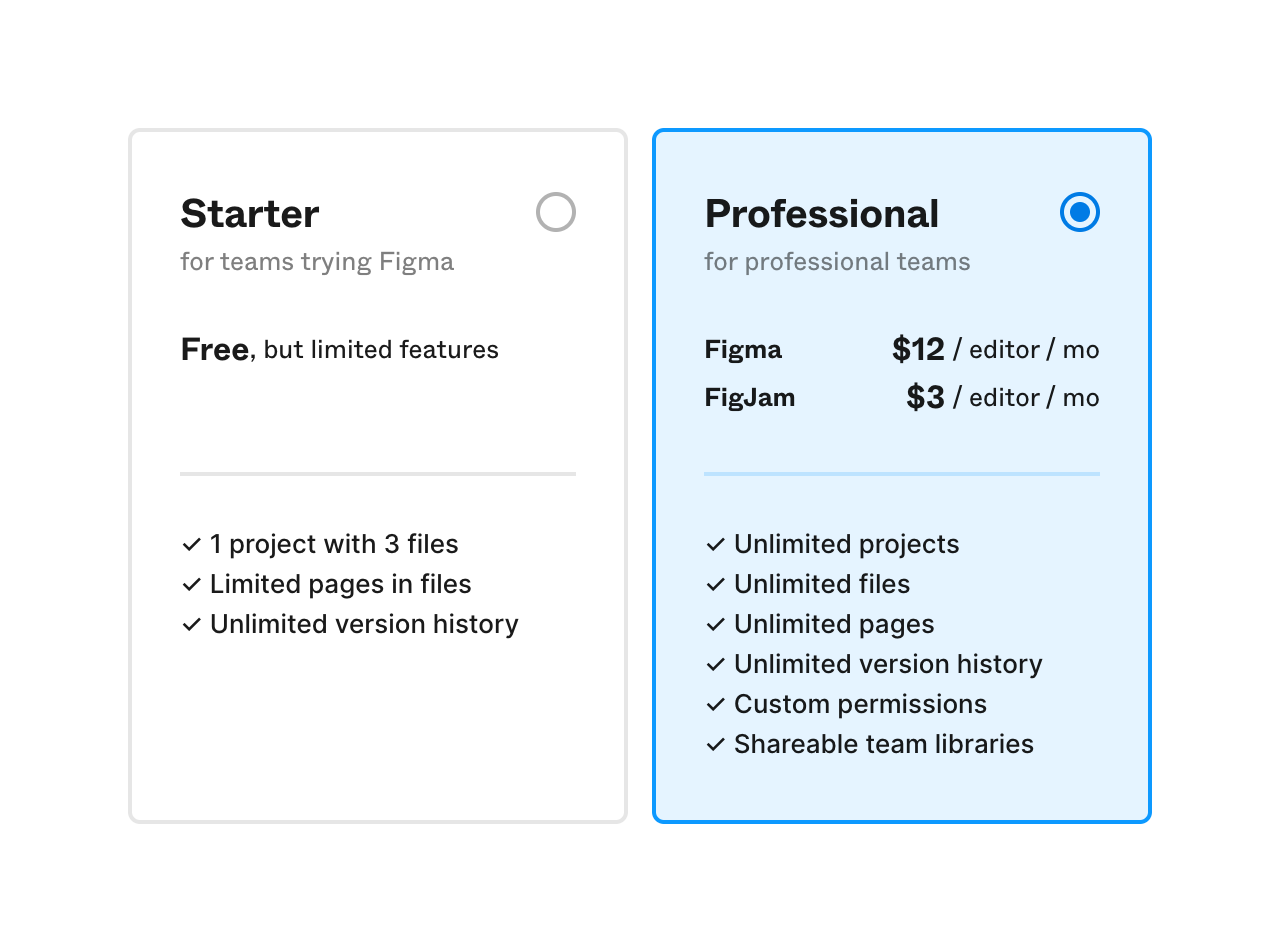
Task: Click "Free, but limited features" text
Action: (339, 349)
